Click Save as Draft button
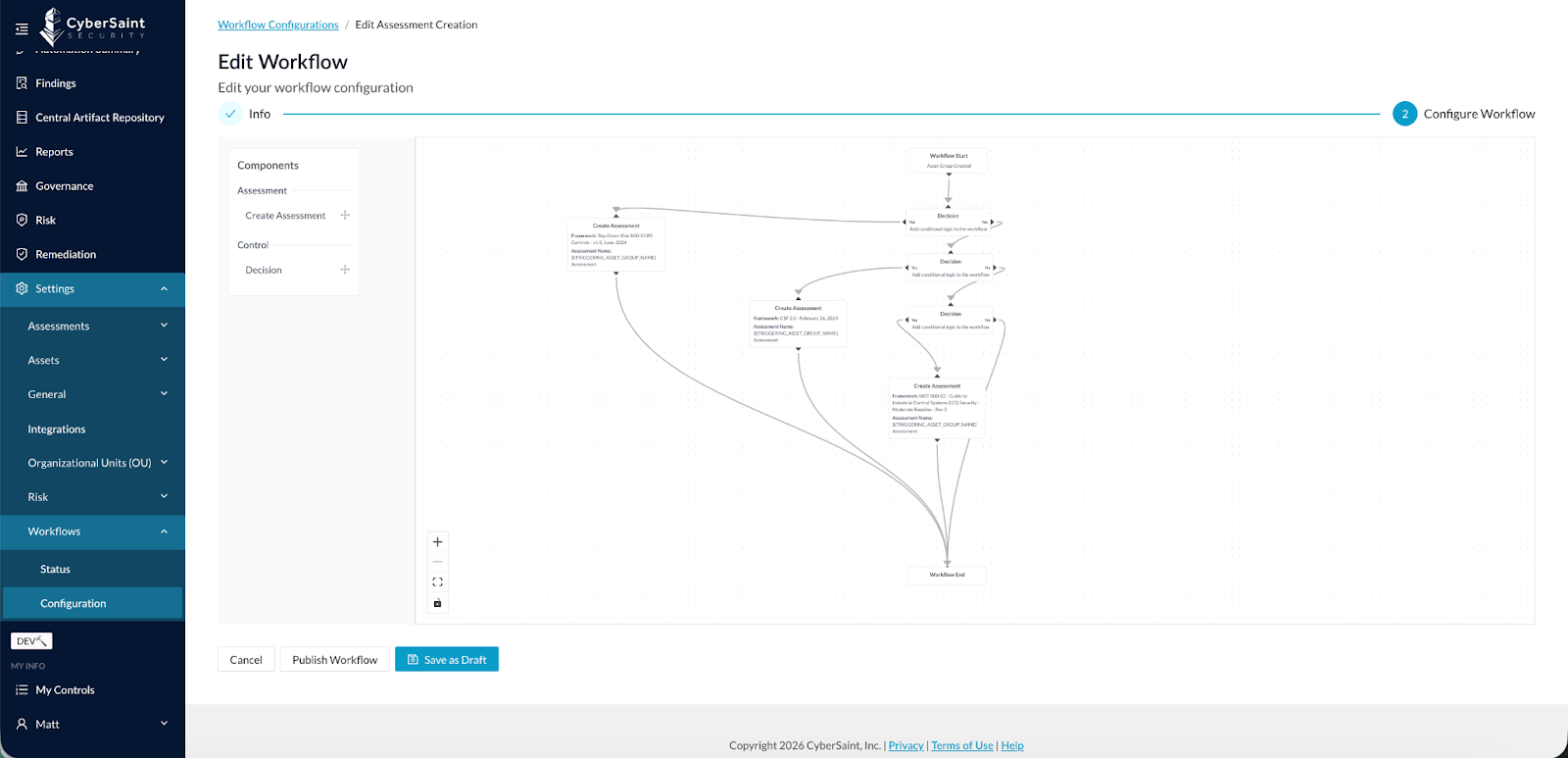This screenshot has width=1568, height=758. pyautogui.click(x=447, y=660)
